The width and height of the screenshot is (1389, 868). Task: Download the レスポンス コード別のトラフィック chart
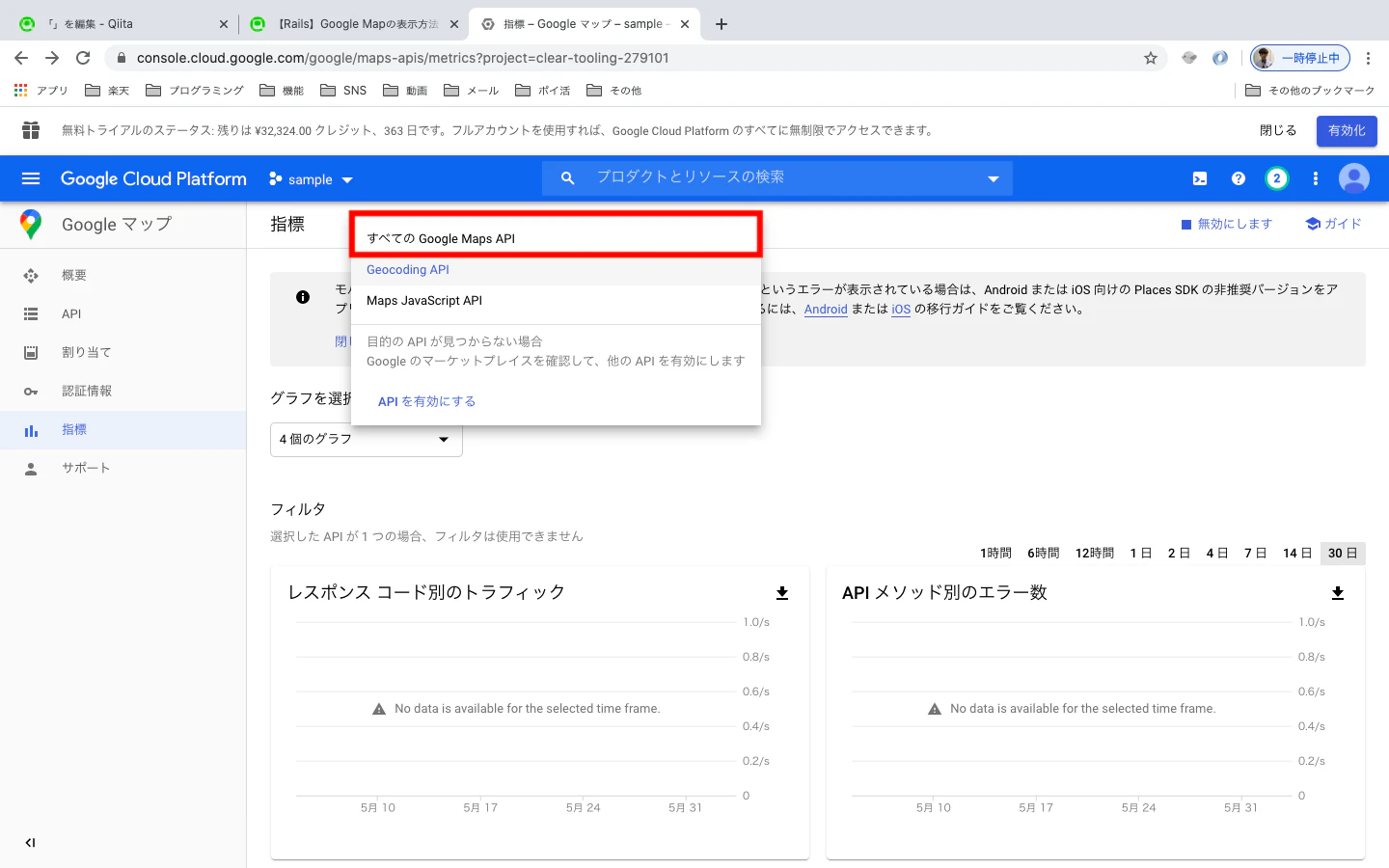pyautogui.click(x=782, y=593)
